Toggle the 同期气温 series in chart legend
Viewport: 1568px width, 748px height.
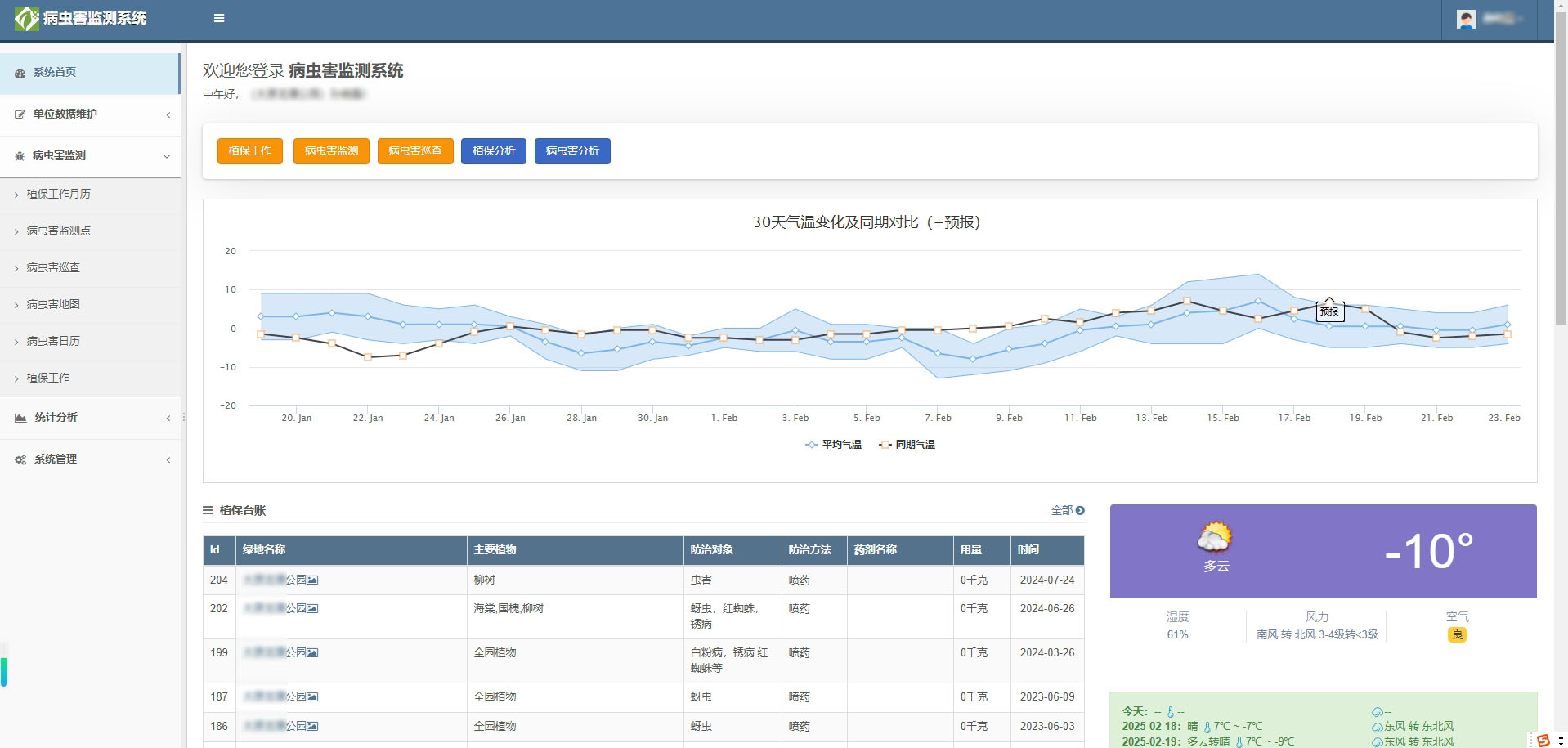point(907,445)
